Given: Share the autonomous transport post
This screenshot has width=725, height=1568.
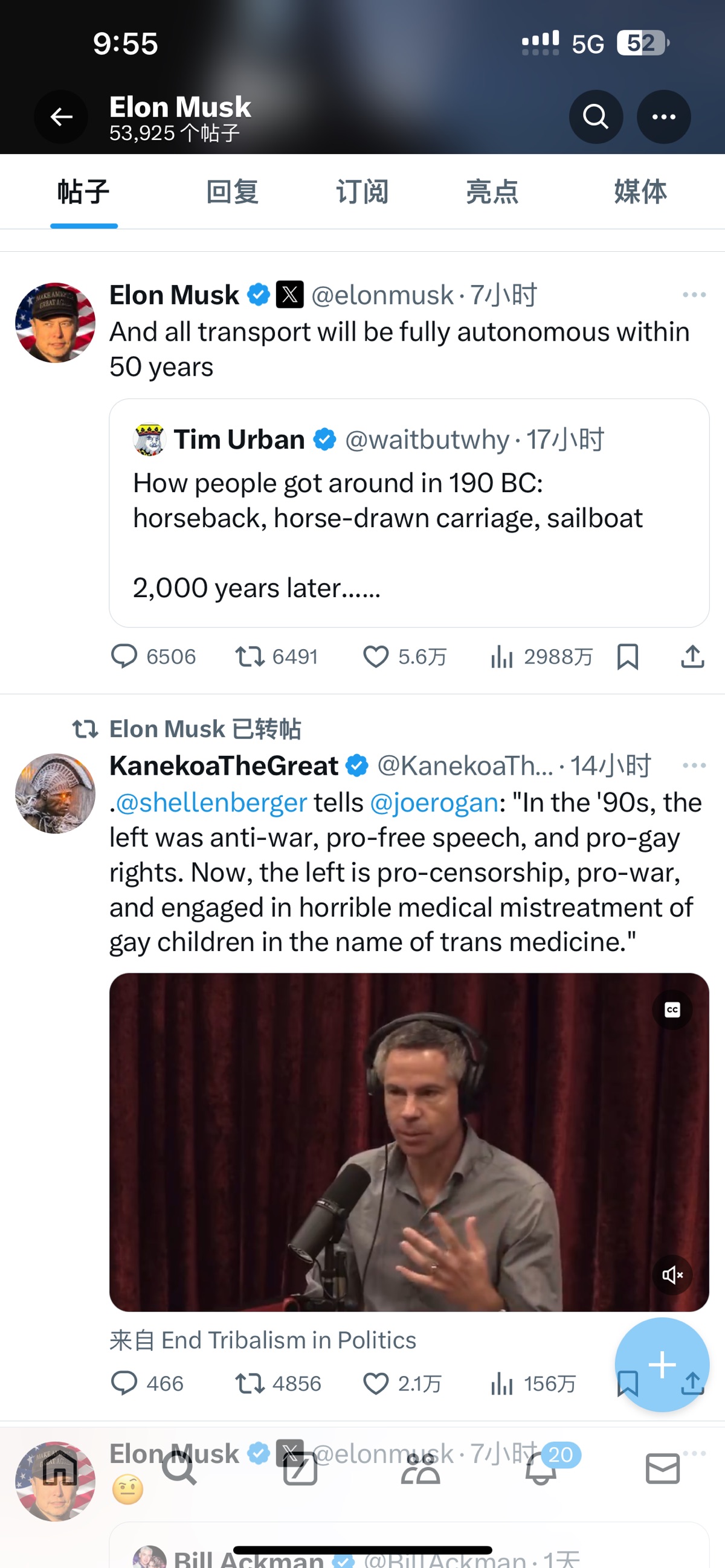Looking at the screenshot, I should coord(692,657).
